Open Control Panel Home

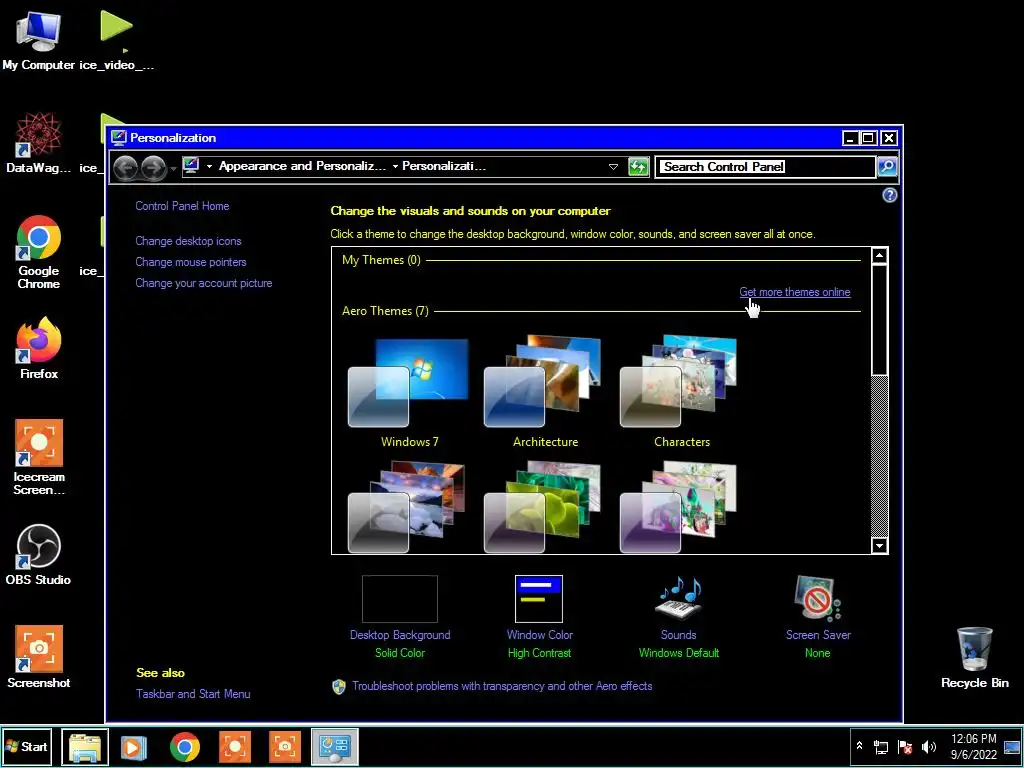[x=182, y=206]
